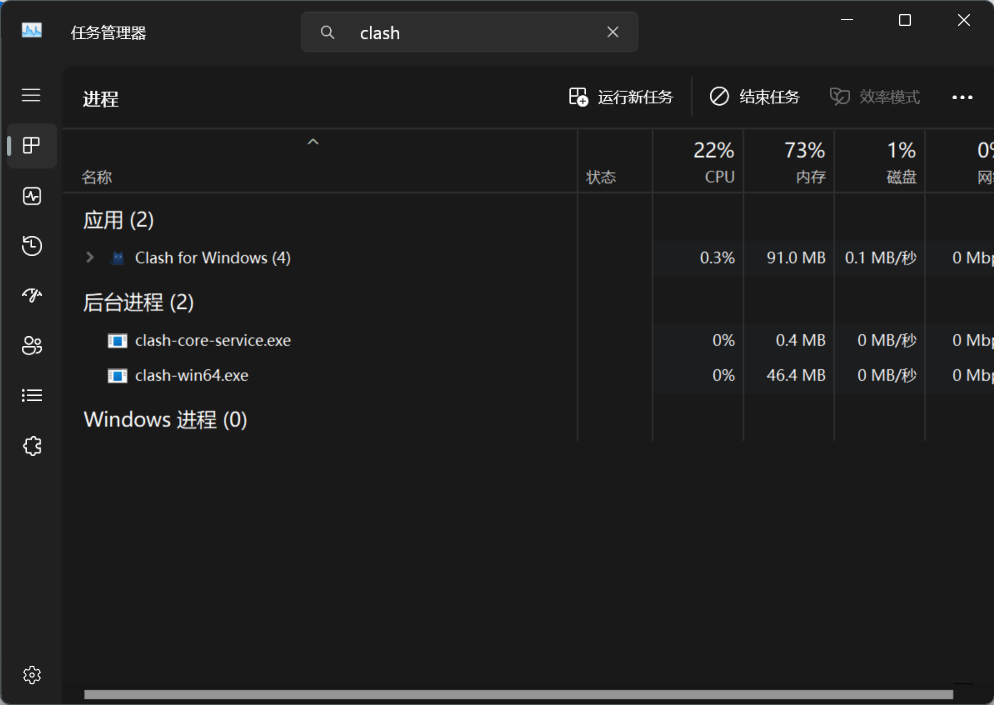Open the hamburger navigation menu

click(31, 95)
